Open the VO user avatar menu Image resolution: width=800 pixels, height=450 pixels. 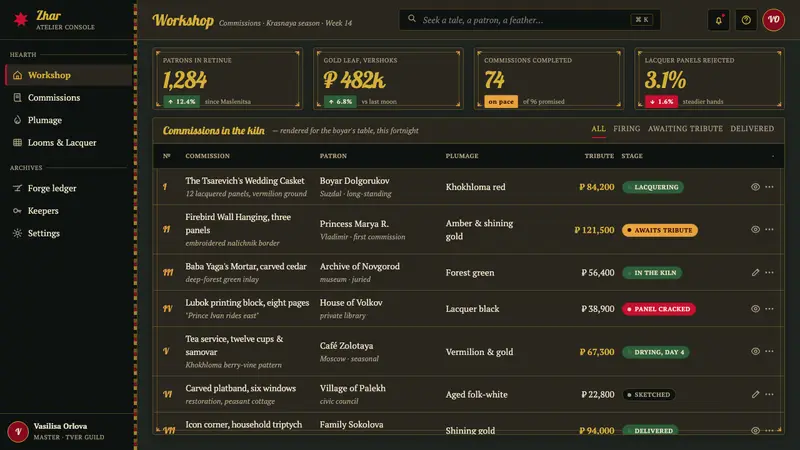(773, 20)
